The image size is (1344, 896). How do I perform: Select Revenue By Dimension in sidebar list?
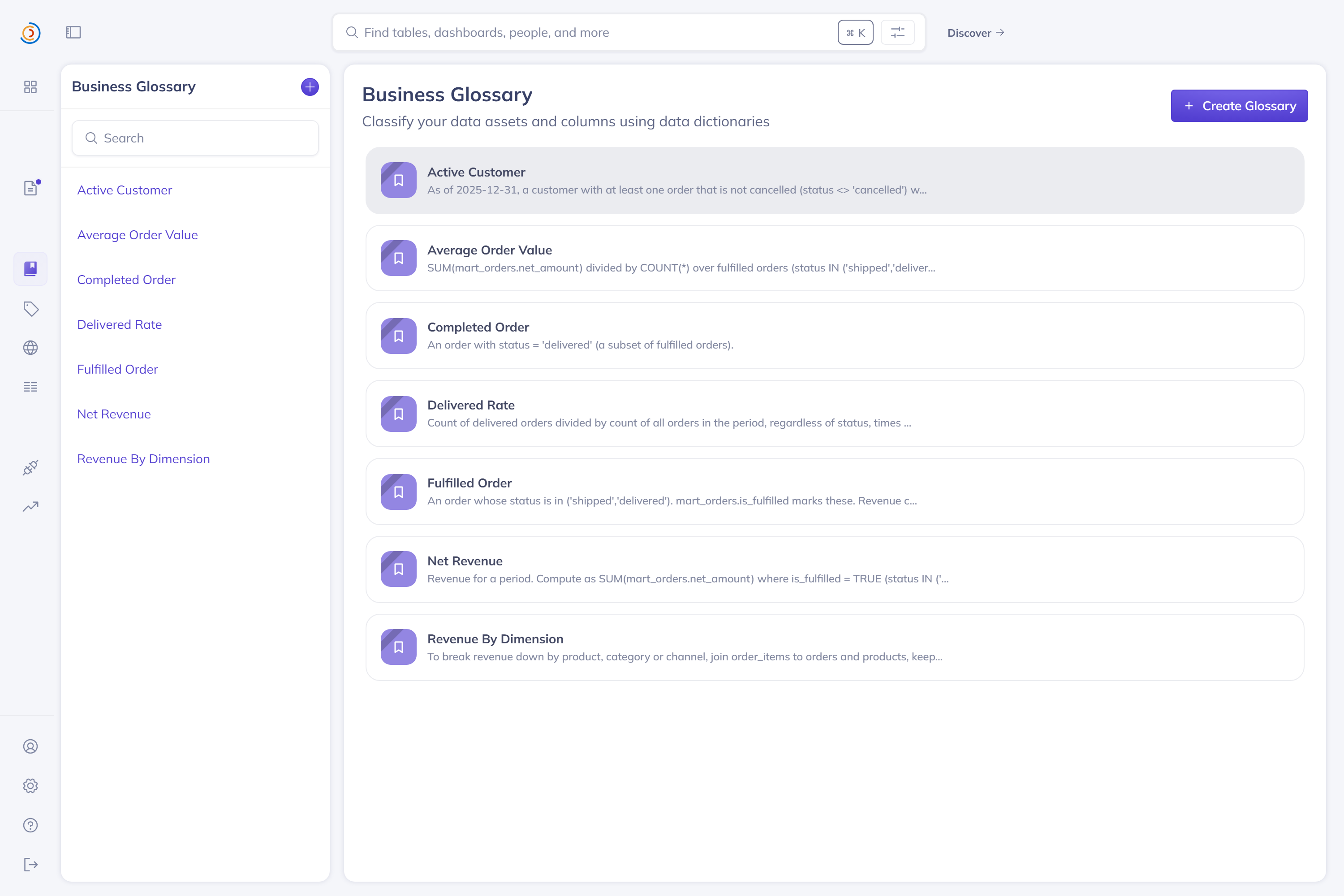point(143,459)
